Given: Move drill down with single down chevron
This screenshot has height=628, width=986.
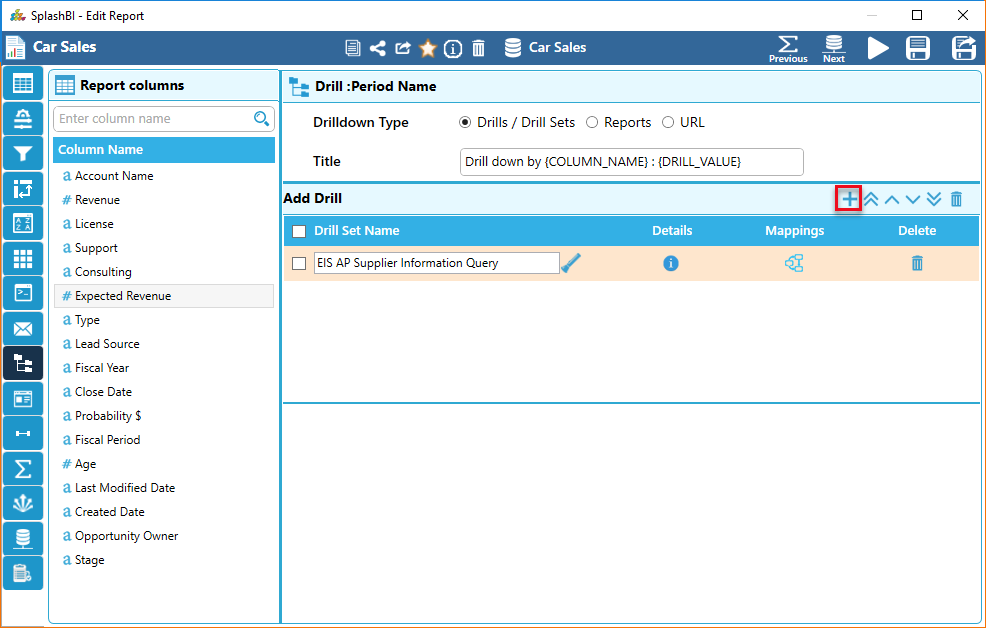Looking at the screenshot, I should pos(913,199).
